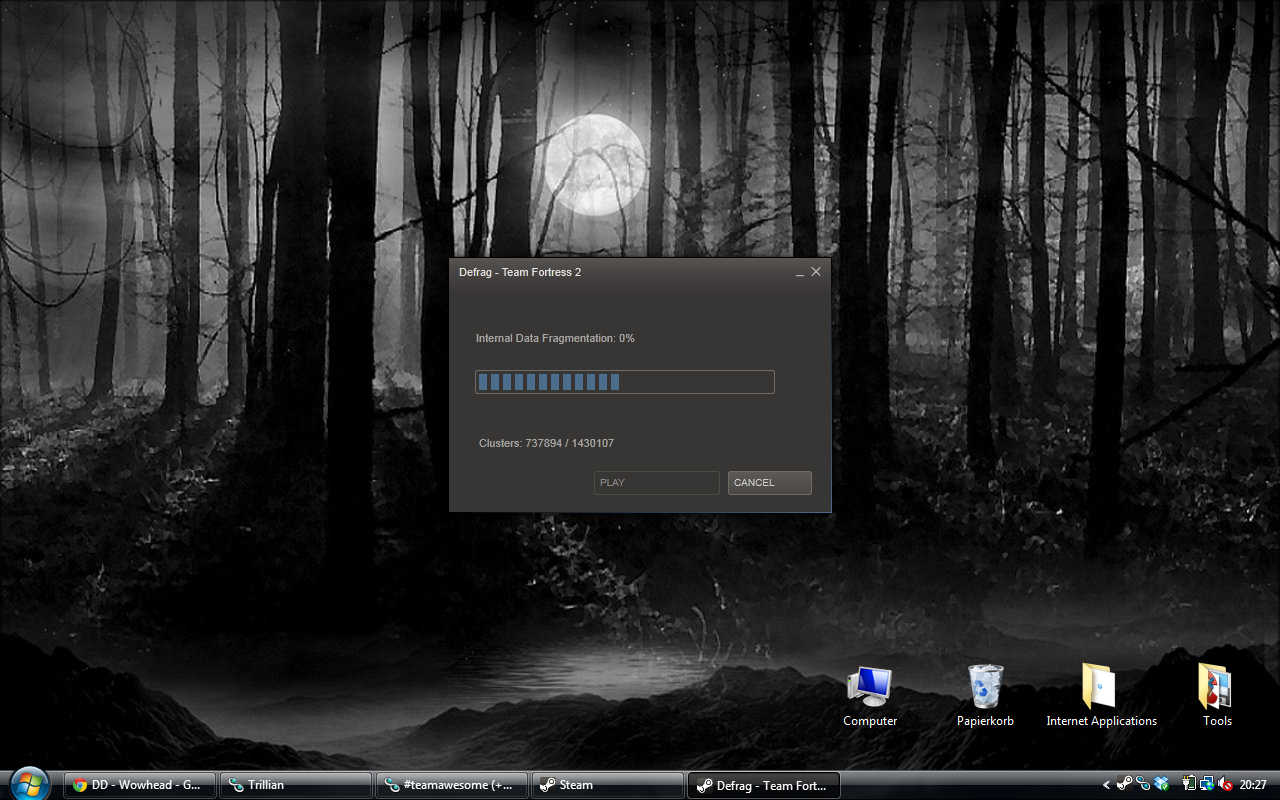Click the Steam tray icon
1280x800 pixels.
pyautogui.click(x=1125, y=785)
